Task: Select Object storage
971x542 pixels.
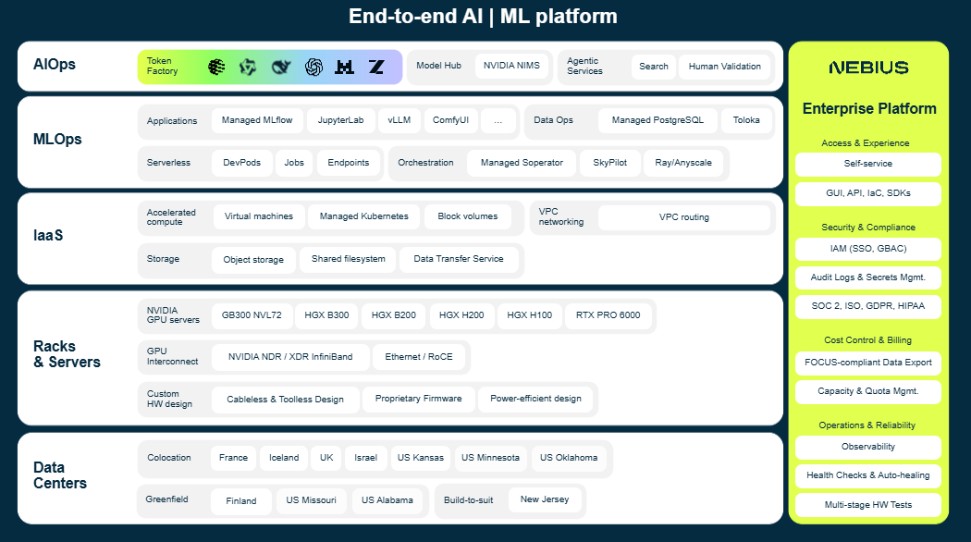Action: (x=253, y=260)
